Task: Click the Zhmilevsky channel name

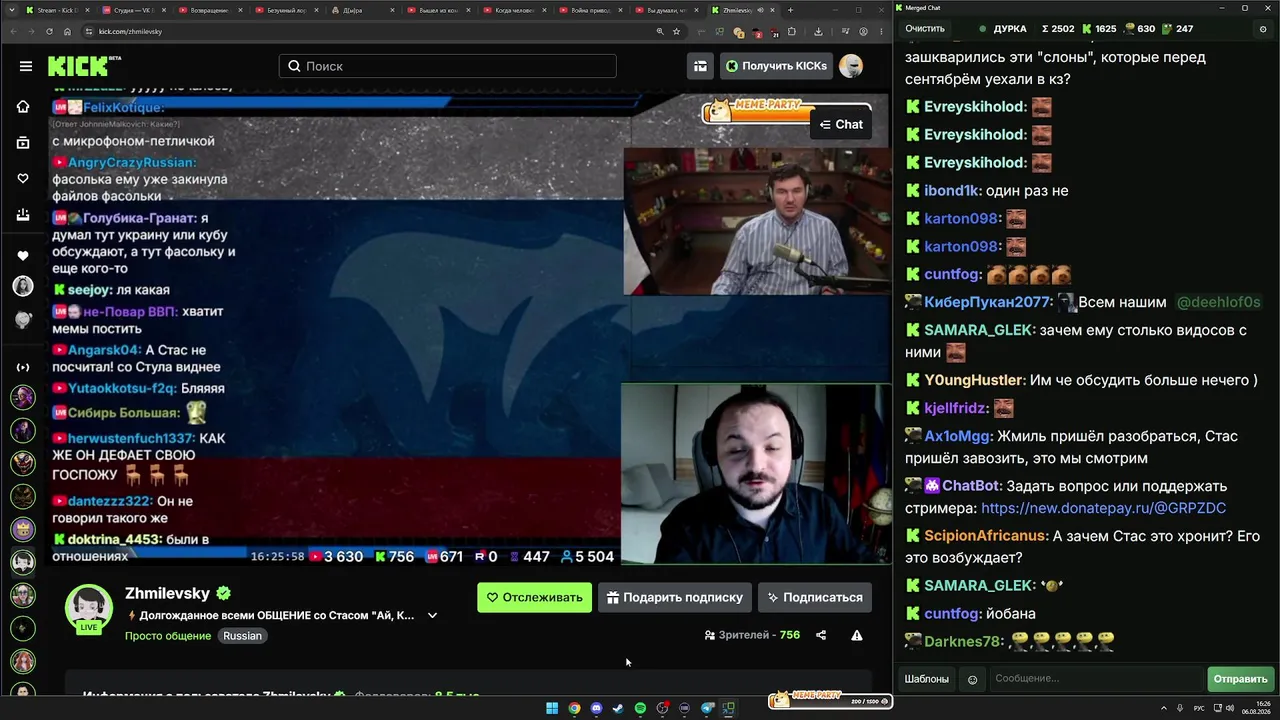Action: pos(168,593)
